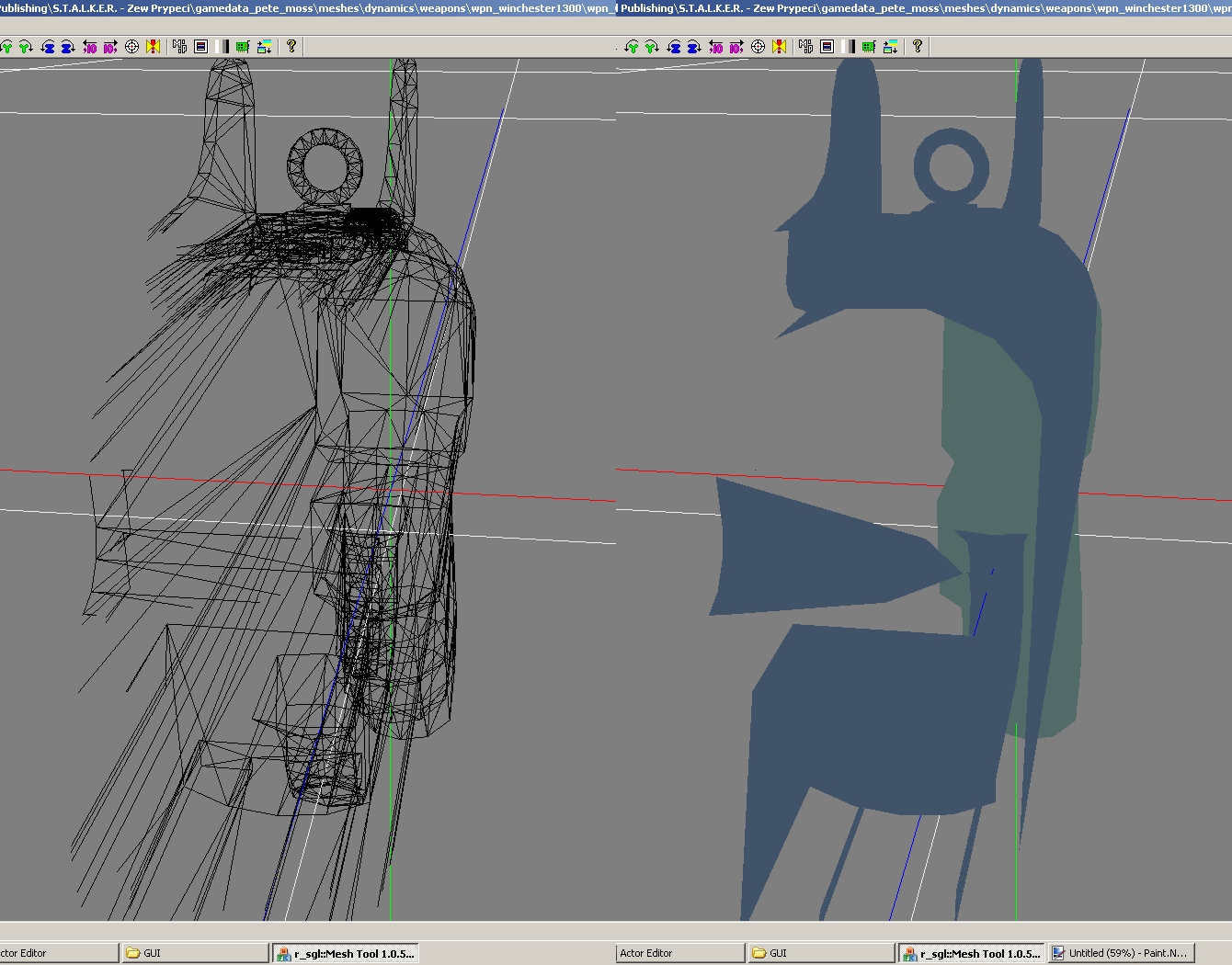Click layered images arrow icon, wireframe window
Image resolution: width=1232 pixels, height=965 pixels.
point(264,47)
